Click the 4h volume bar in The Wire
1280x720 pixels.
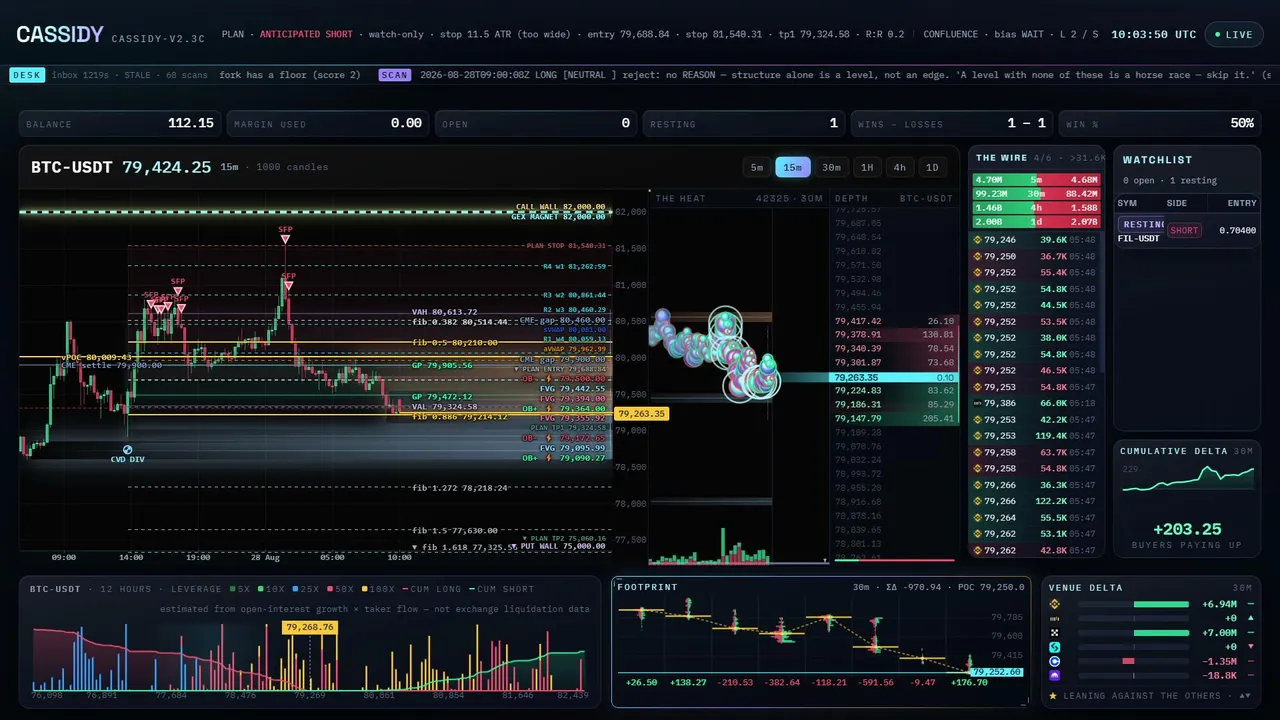(x=1036, y=208)
